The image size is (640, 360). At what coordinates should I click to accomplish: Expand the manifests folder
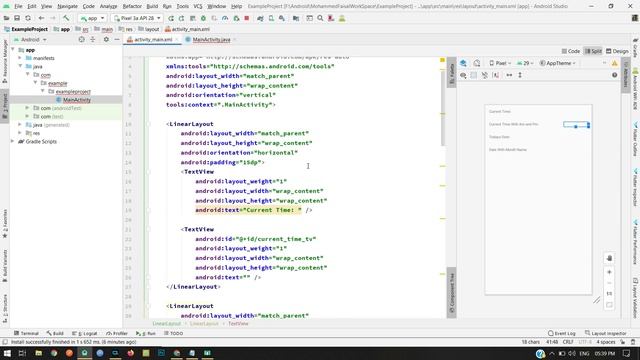[x=20, y=58]
